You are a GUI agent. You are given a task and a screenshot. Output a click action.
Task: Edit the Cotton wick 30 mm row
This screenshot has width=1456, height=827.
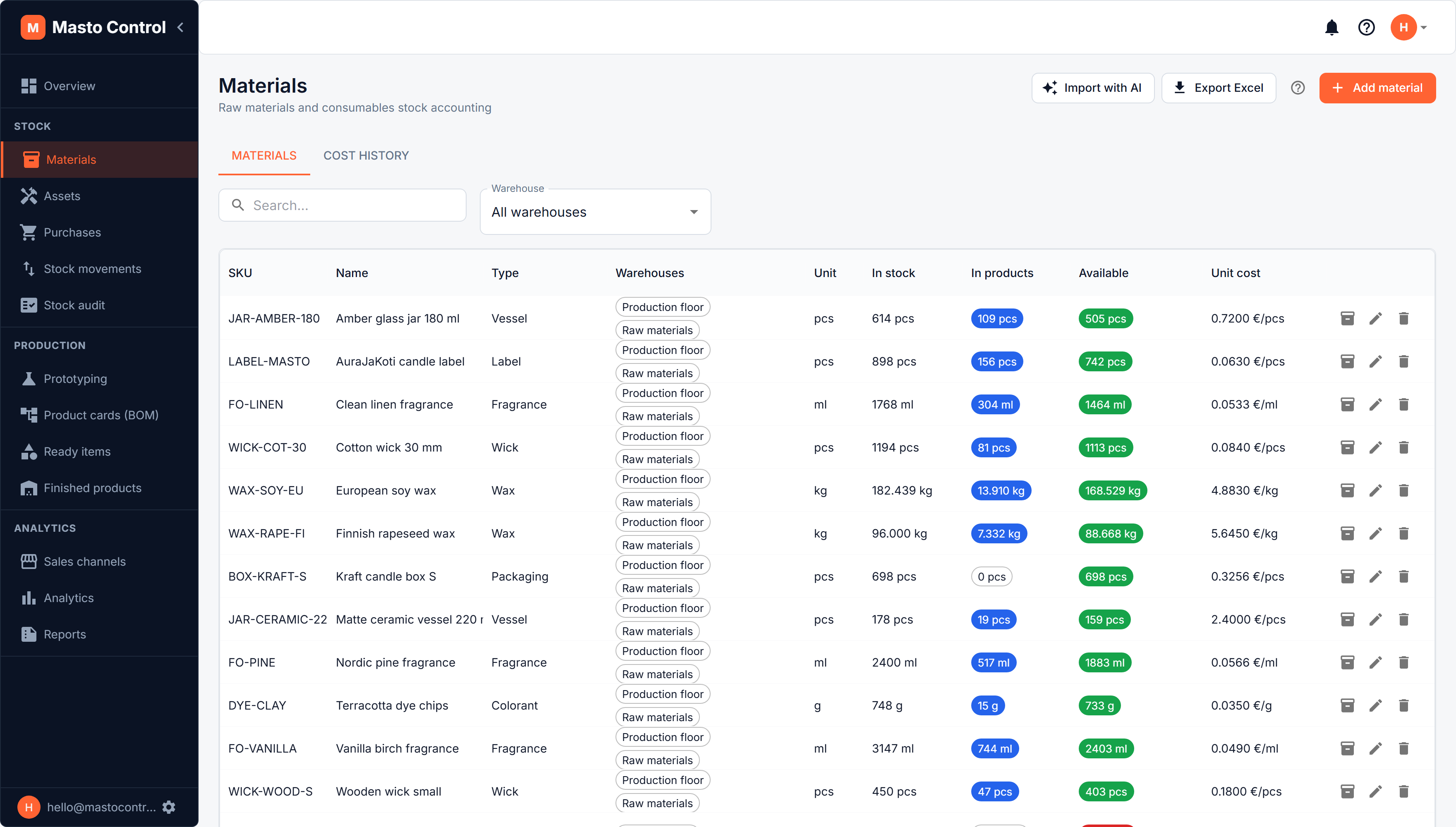coord(1375,447)
